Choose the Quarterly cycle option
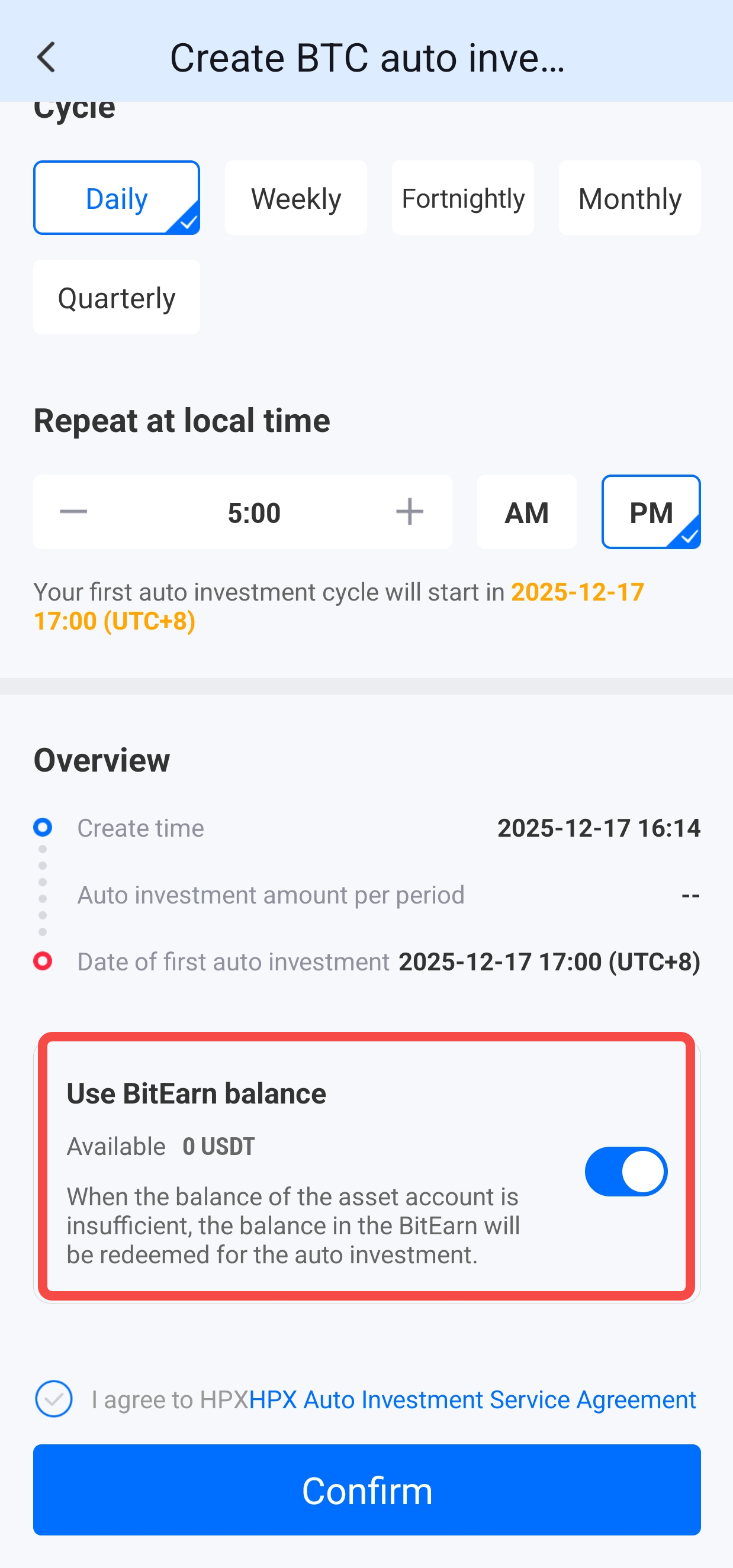 pyautogui.click(x=117, y=298)
